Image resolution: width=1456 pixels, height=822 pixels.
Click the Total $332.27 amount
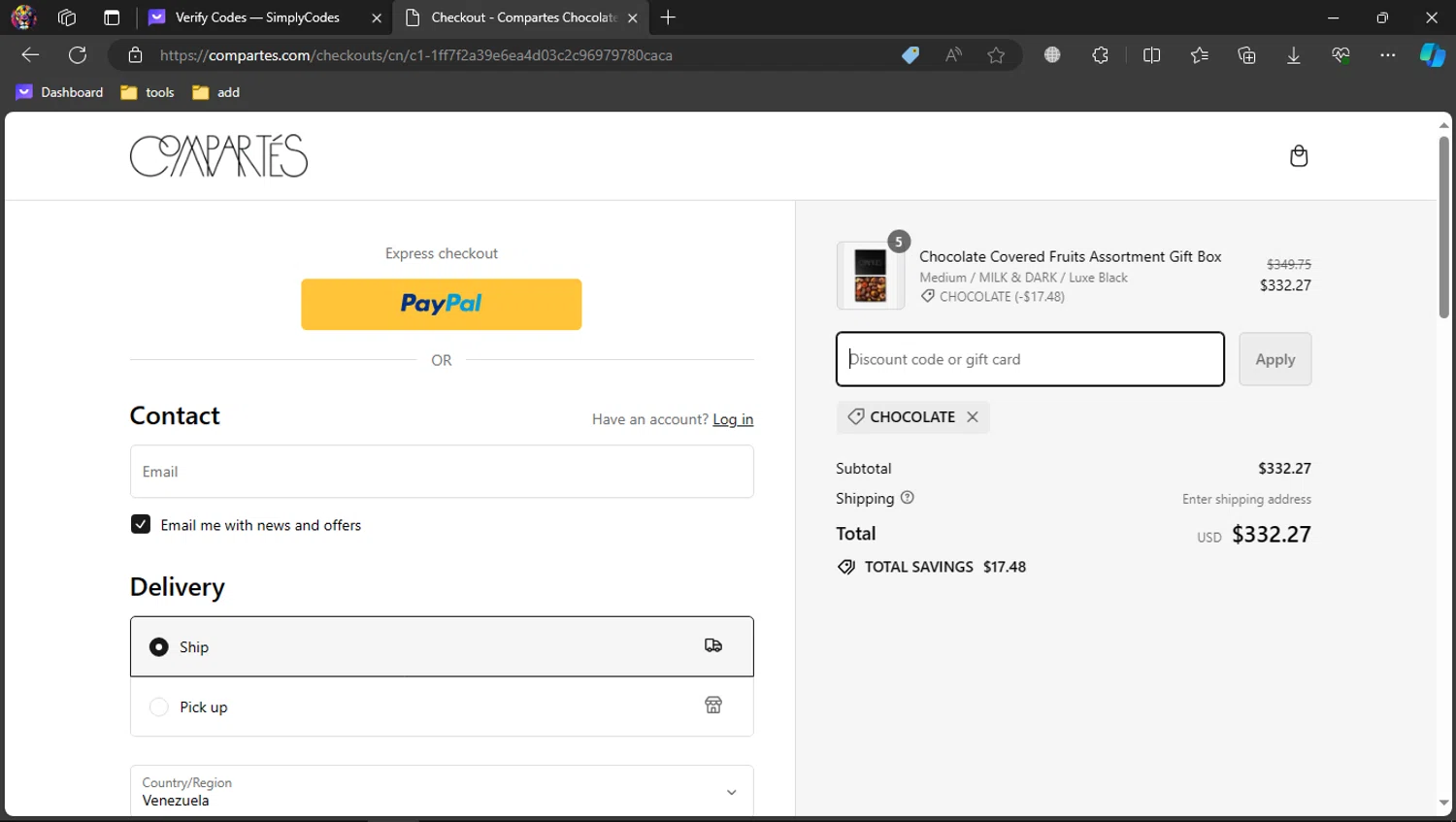tap(1272, 535)
